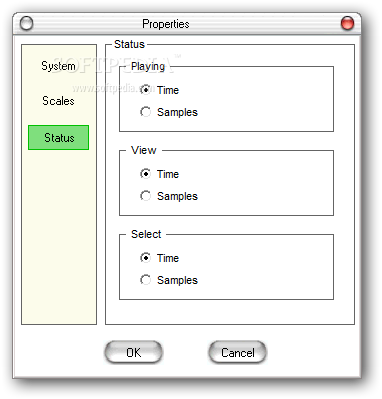This screenshot has width=382, height=399.
Task: Click the Samples label text under View
Action: coord(177,196)
